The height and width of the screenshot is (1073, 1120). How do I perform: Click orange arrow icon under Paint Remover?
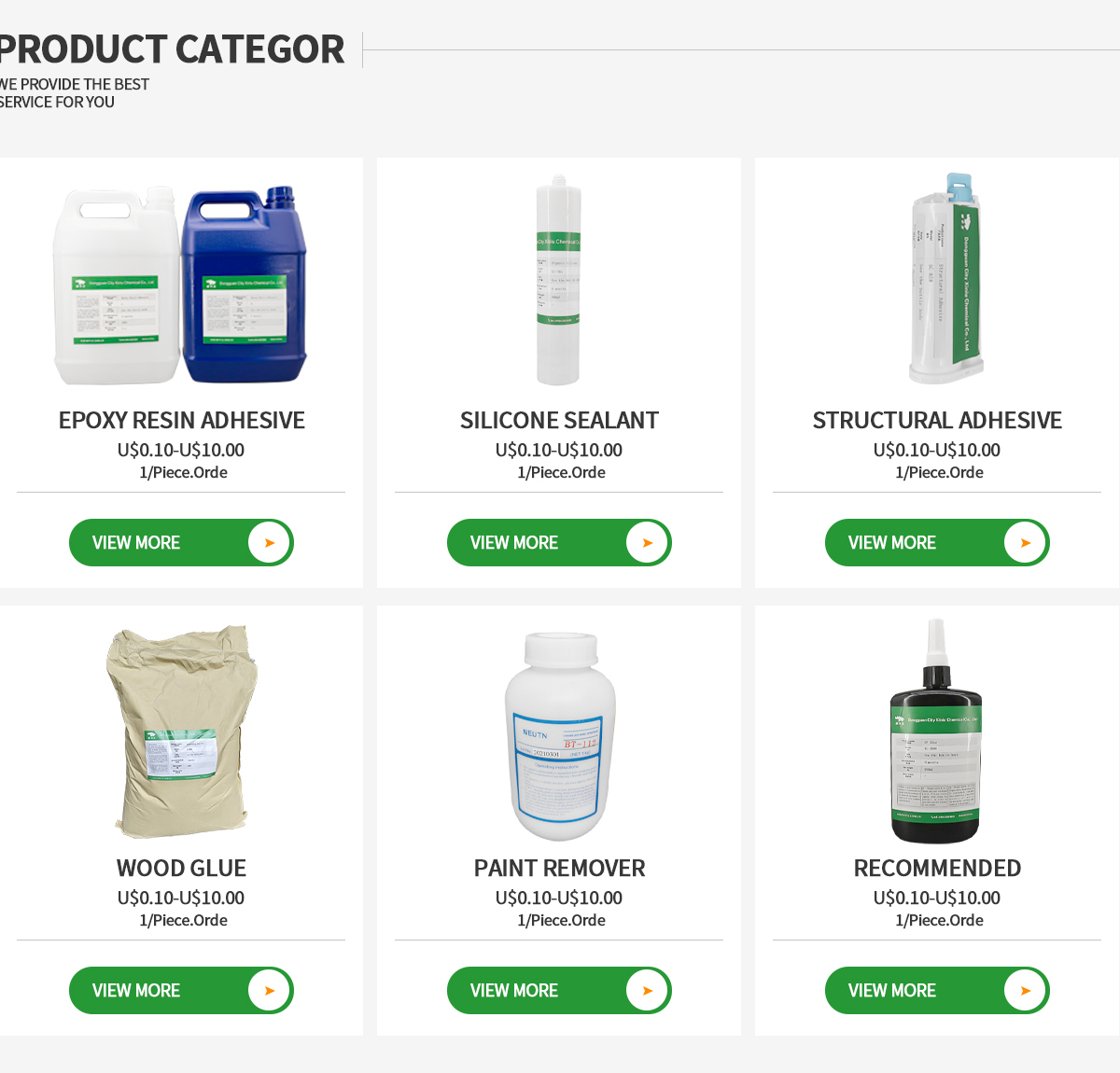coord(648,991)
